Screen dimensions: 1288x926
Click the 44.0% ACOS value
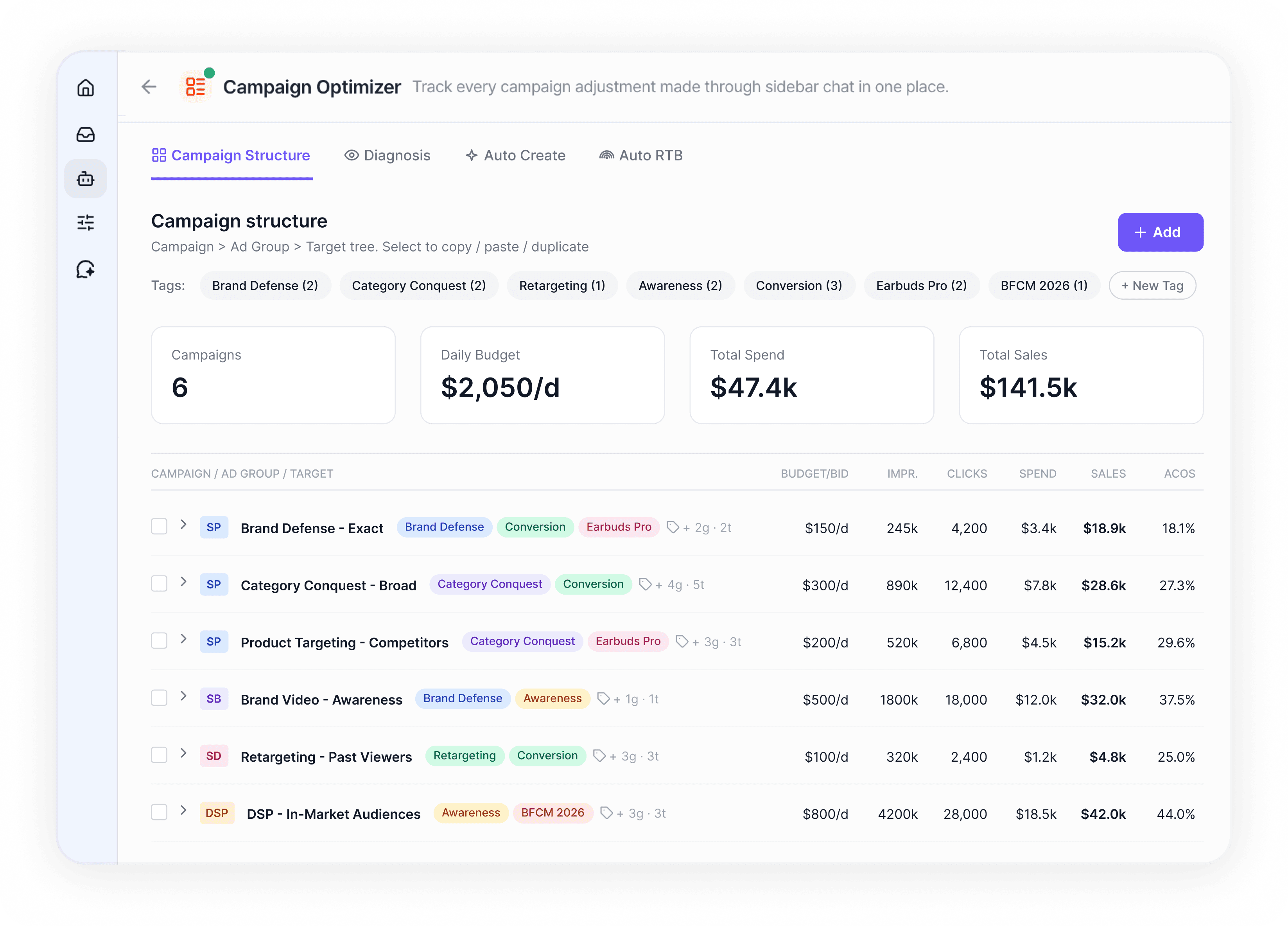(x=1175, y=814)
